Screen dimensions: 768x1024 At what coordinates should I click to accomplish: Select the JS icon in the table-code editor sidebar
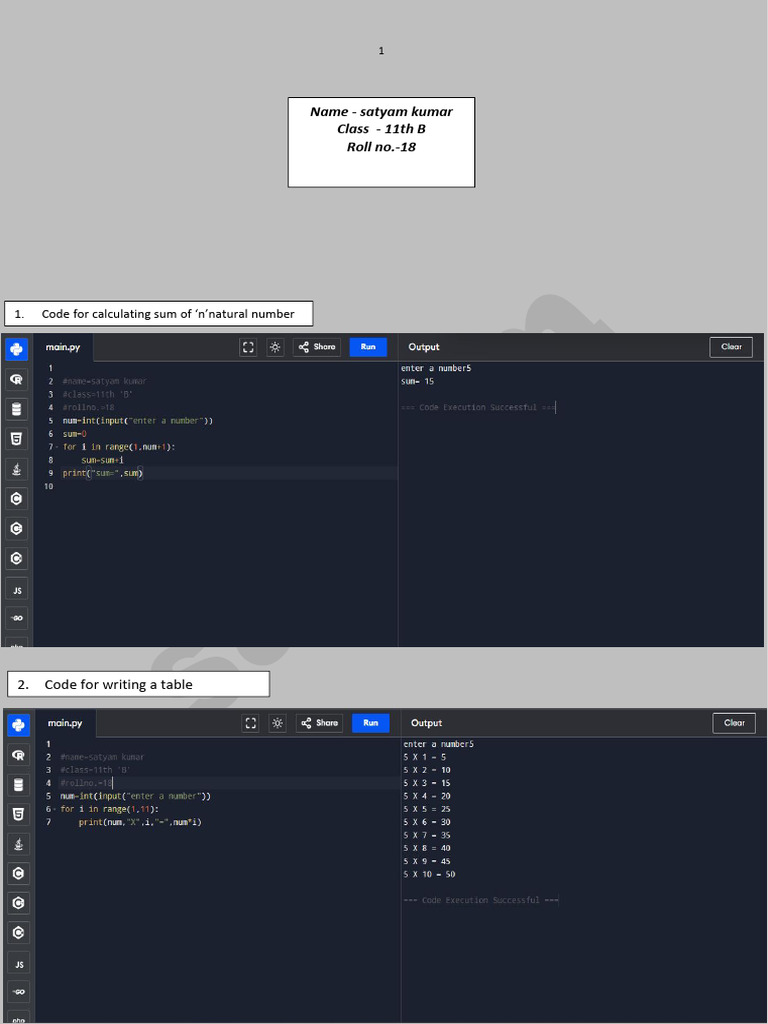point(19,965)
